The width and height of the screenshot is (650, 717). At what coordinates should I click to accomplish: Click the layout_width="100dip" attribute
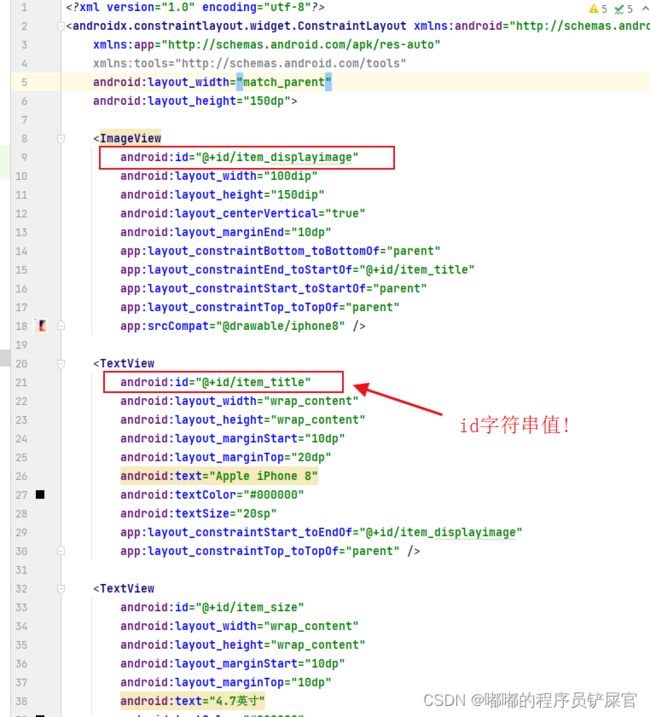219,176
